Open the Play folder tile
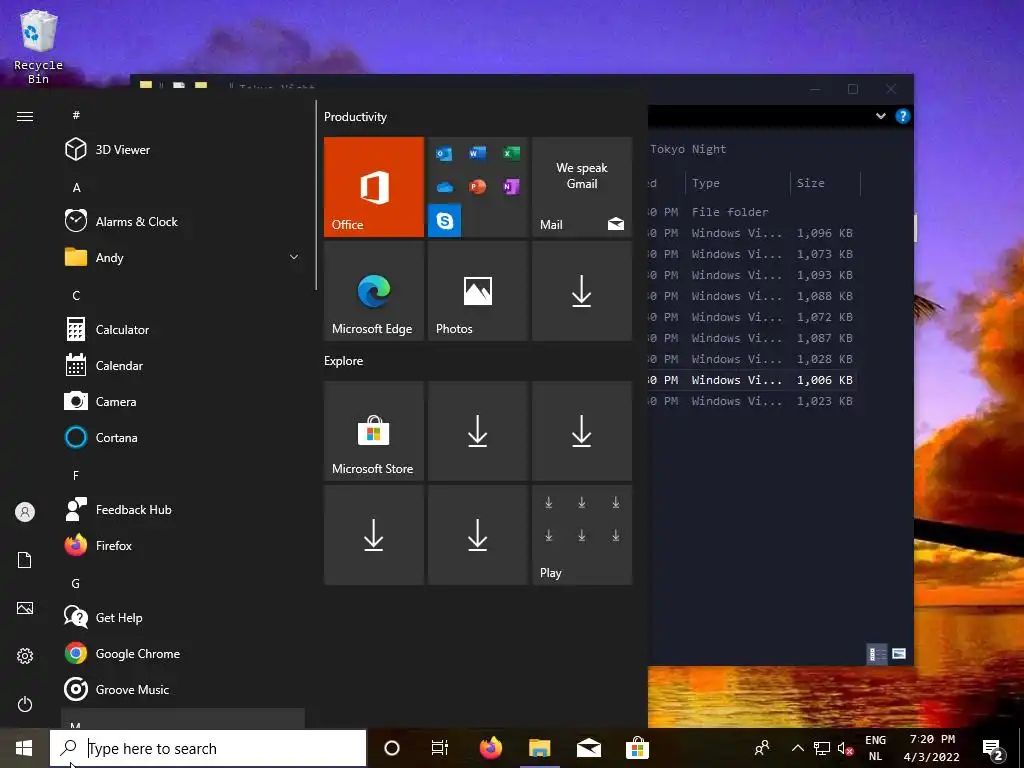The height and width of the screenshot is (768, 1024). click(582, 535)
